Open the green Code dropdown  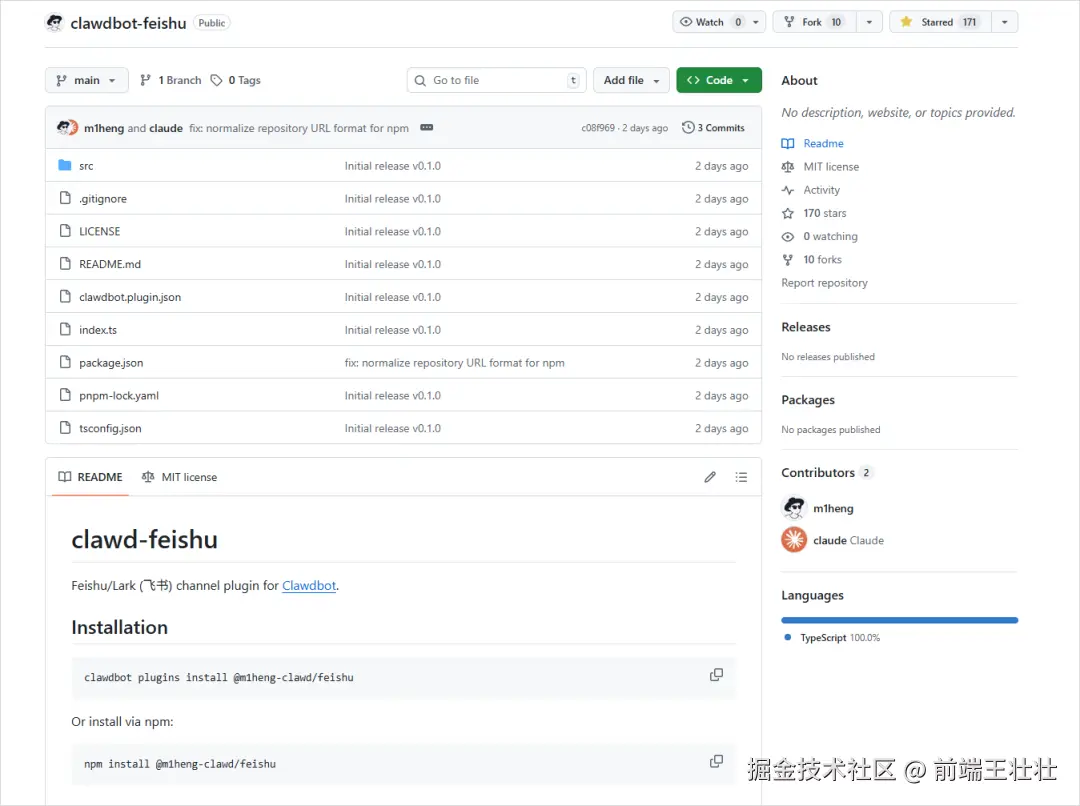click(x=718, y=80)
